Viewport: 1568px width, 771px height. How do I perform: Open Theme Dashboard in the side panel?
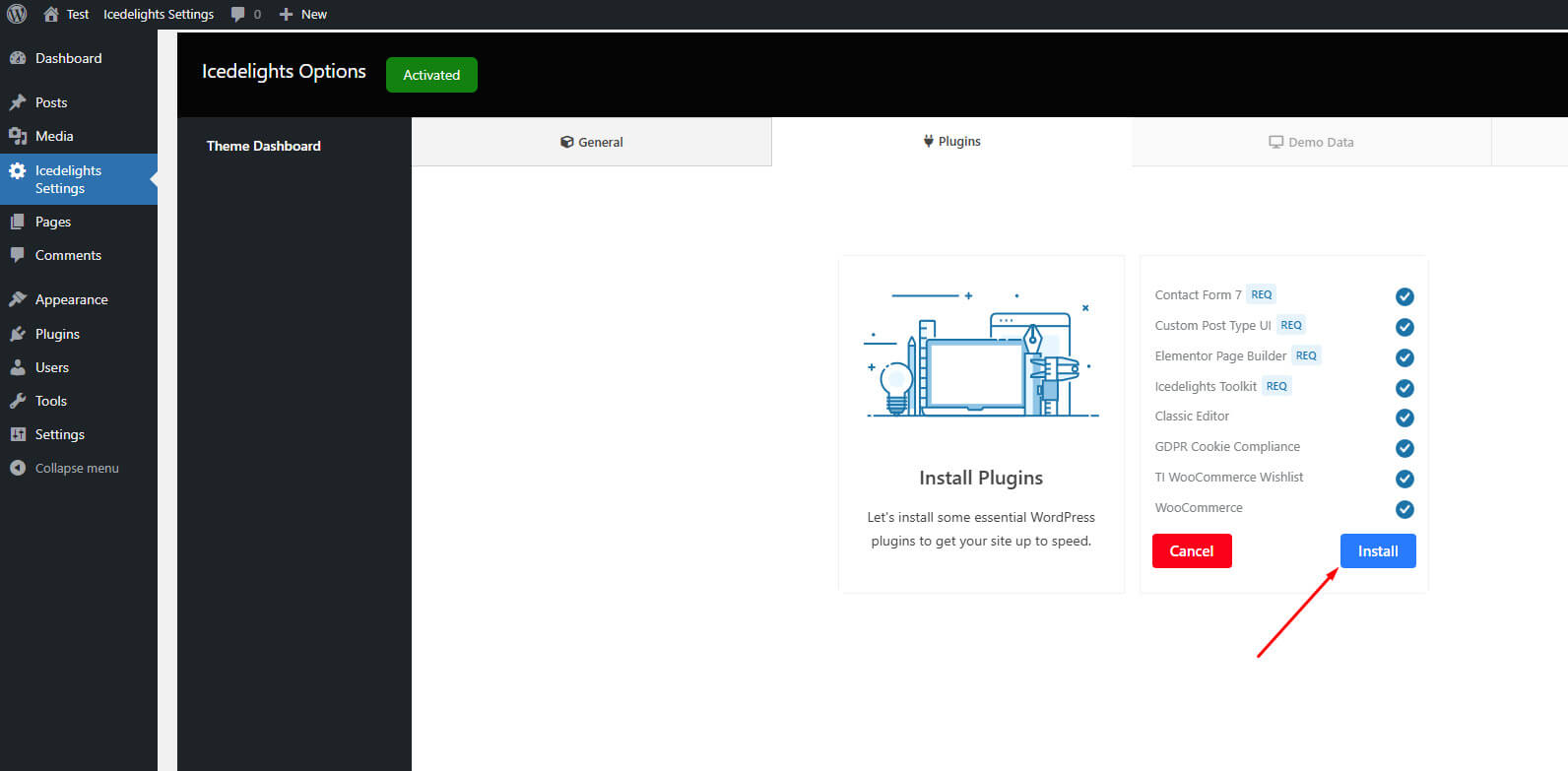(263, 146)
